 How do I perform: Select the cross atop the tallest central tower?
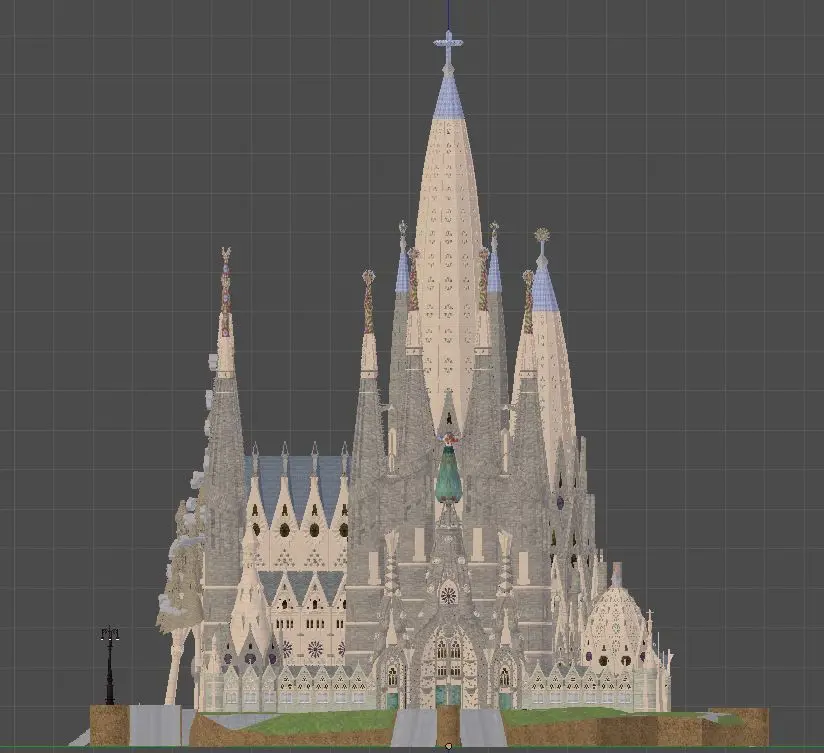coord(448,47)
